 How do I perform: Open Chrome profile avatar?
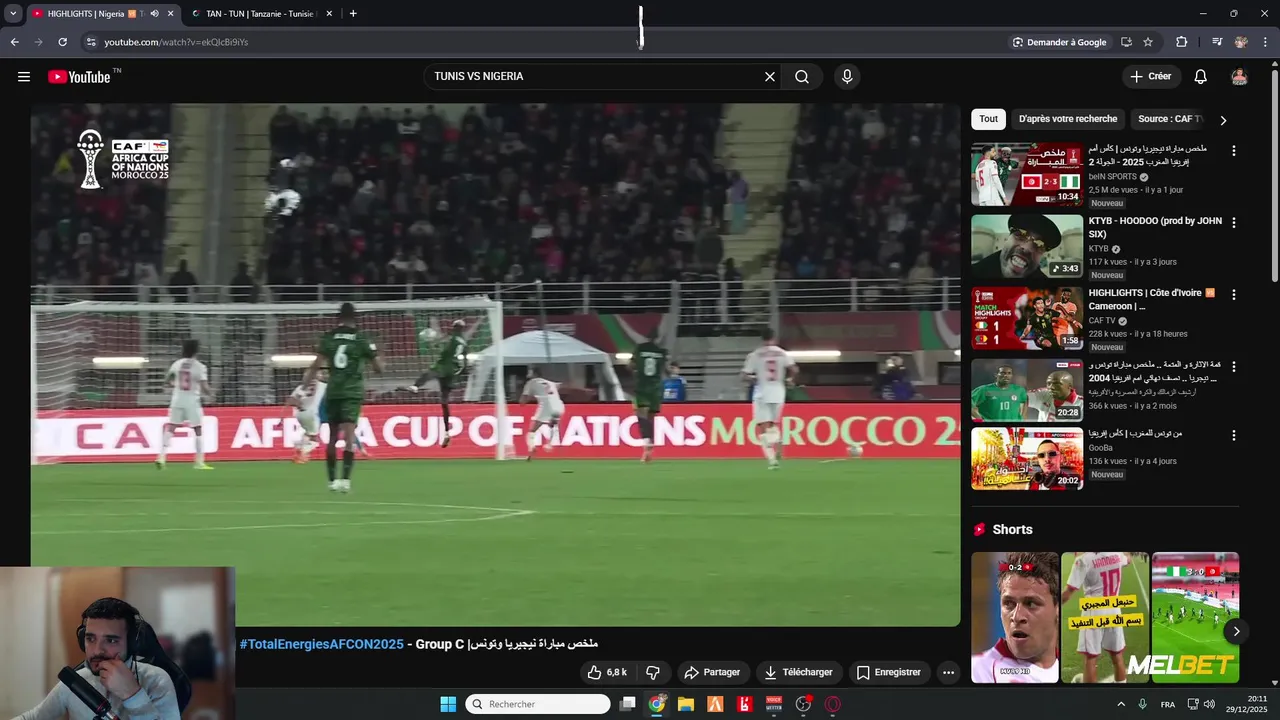pos(1241,42)
